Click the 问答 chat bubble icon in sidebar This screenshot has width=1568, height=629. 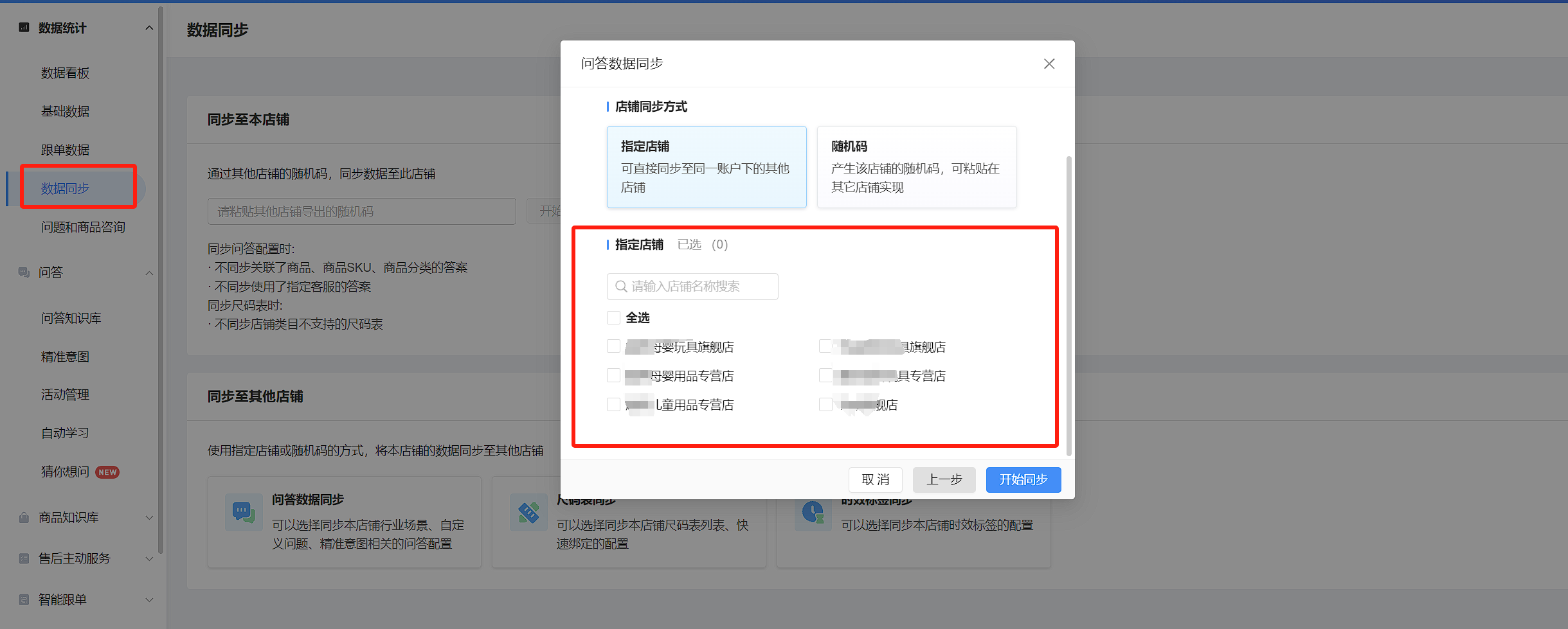(24, 272)
